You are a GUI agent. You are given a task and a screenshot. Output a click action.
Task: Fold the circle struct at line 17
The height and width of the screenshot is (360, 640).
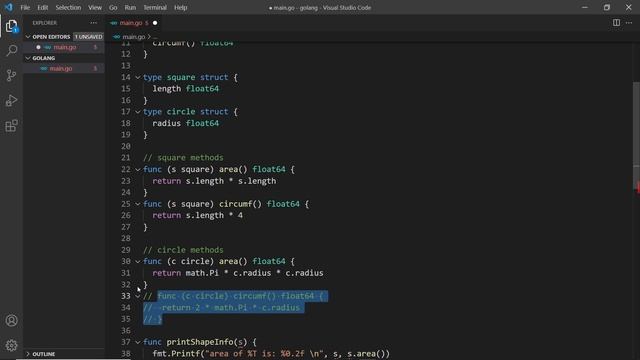coord(138,111)
